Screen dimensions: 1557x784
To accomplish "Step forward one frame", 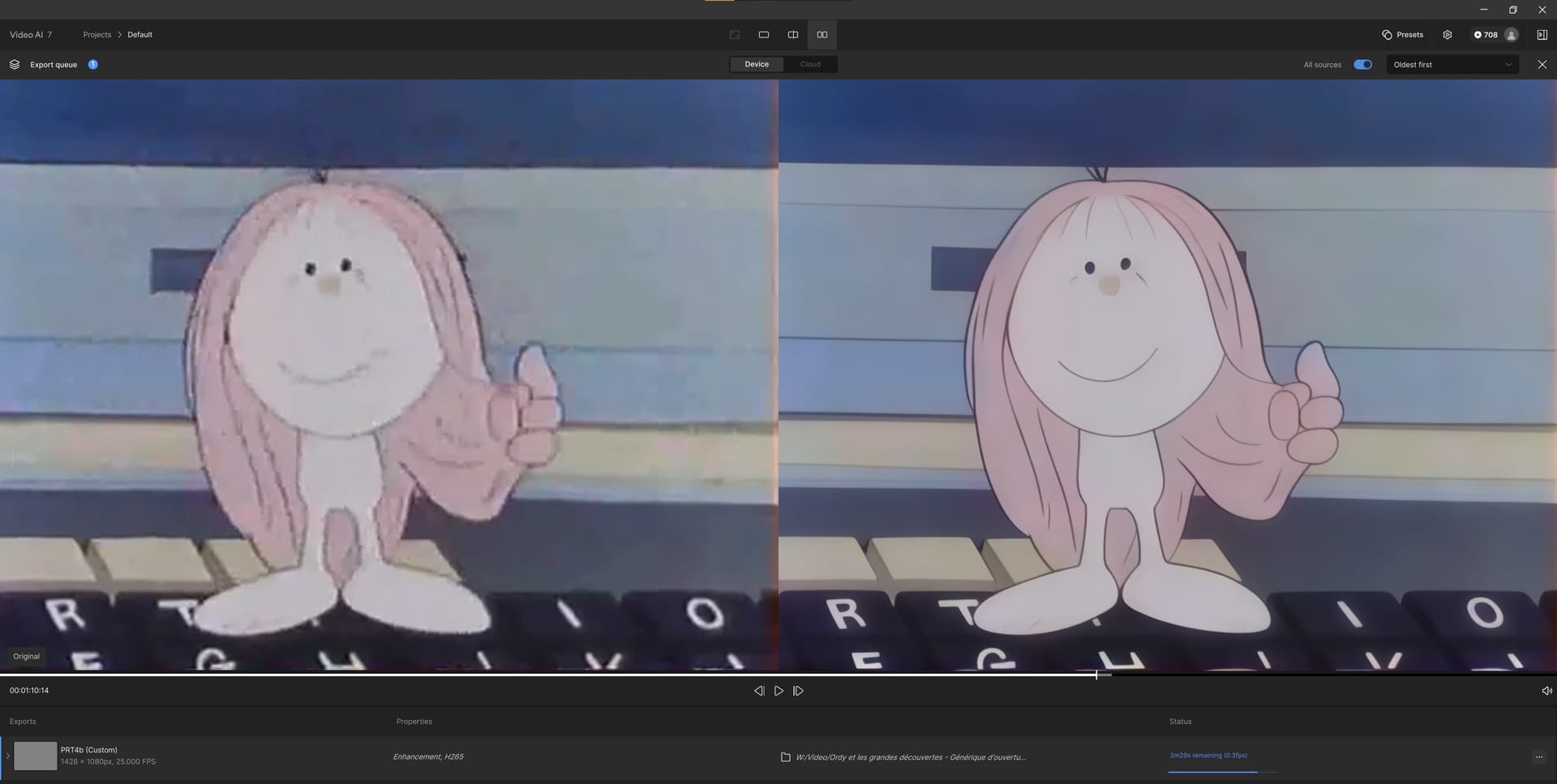I will coord(799,691).
